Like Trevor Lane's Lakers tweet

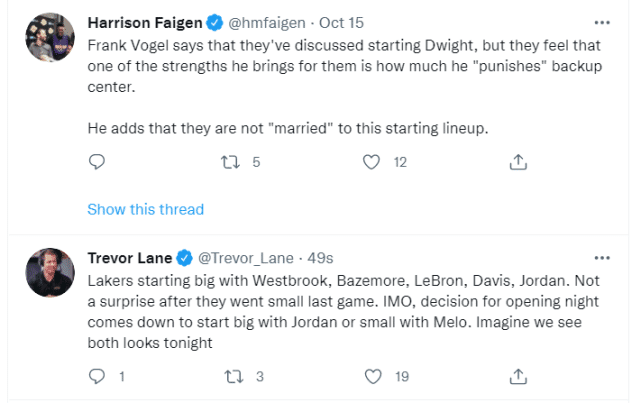[x=372, y=377]
